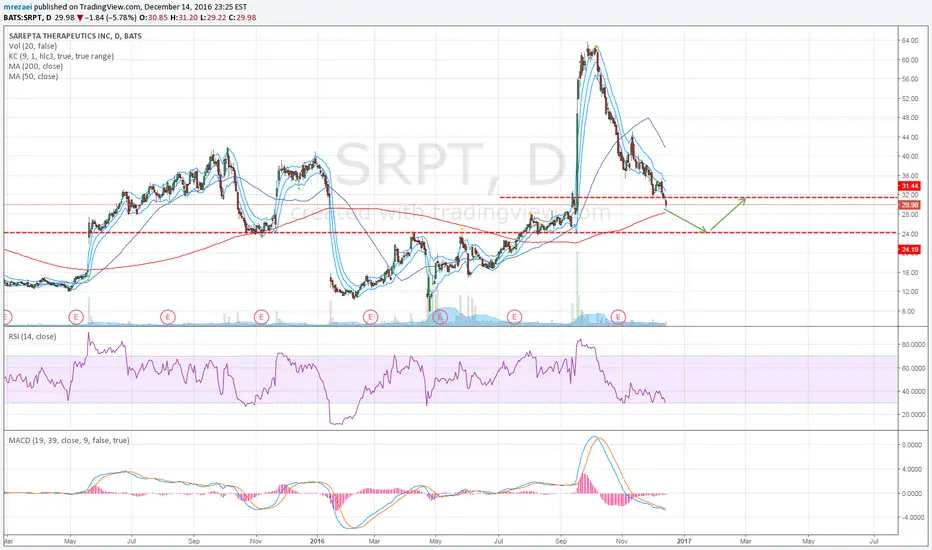Click the −1.84 (−5.78%) change value

click(112, 18)
